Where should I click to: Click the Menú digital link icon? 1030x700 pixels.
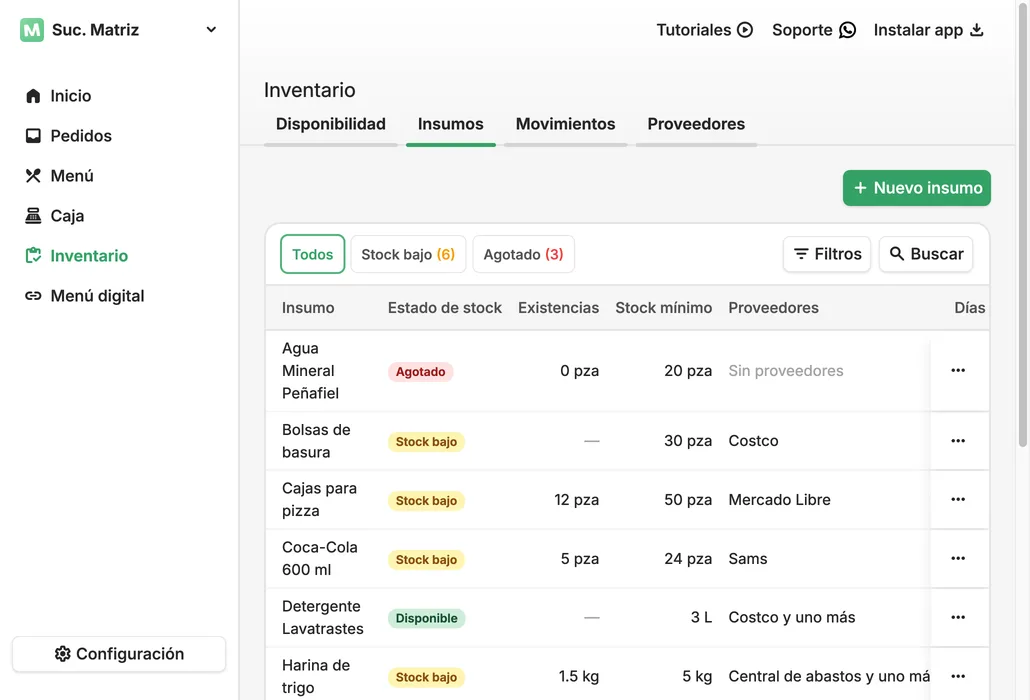tap(33, 296)
